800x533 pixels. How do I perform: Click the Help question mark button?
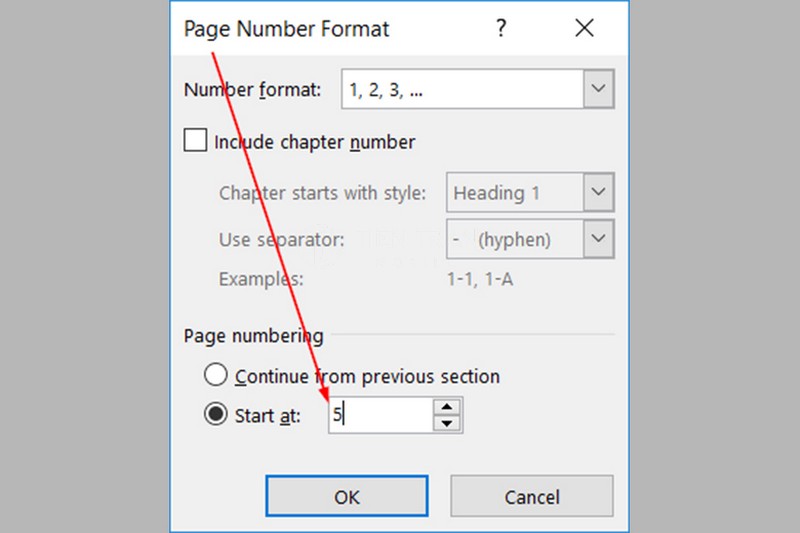click(x=501, y=30)
